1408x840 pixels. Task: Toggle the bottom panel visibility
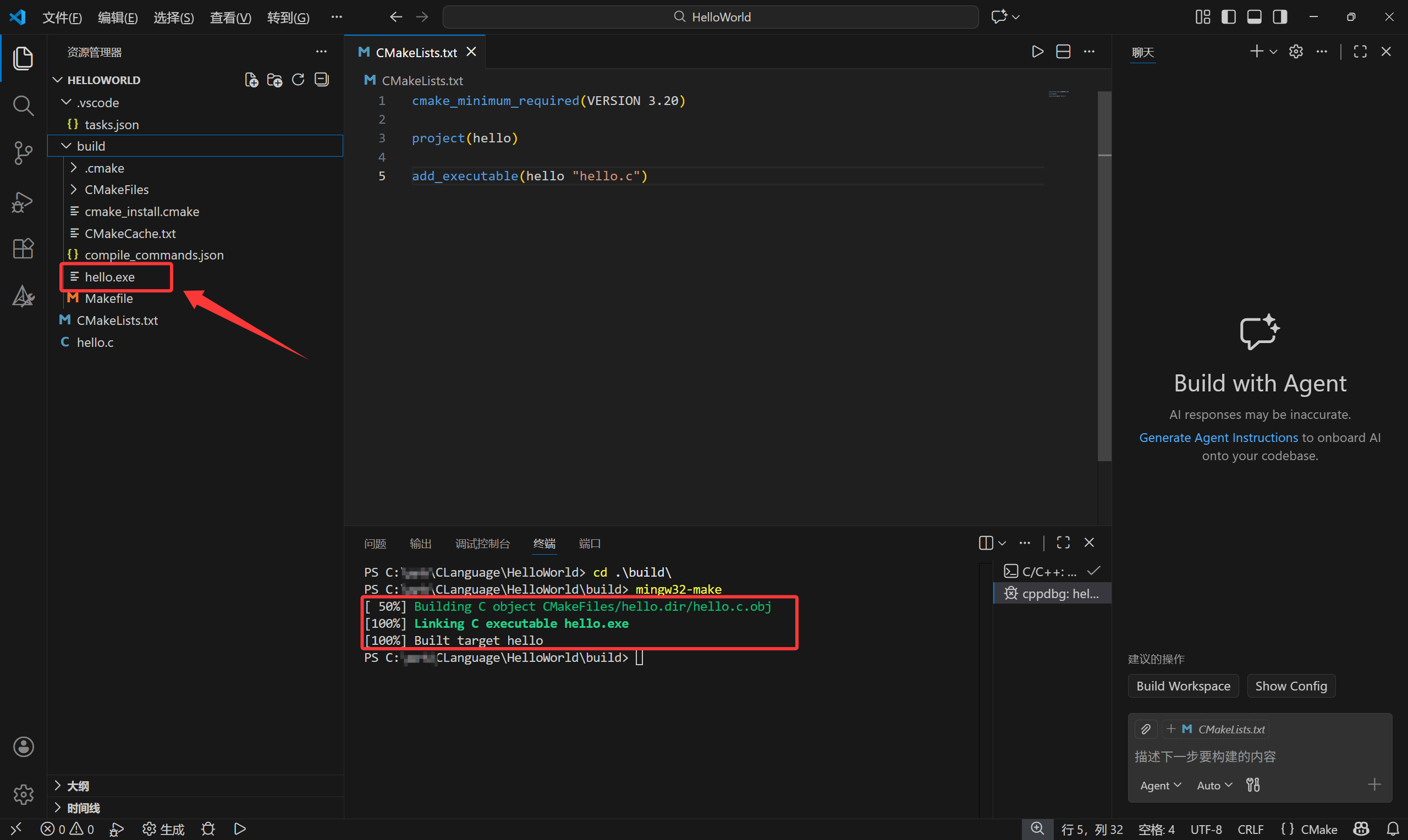coord(1254,17)
